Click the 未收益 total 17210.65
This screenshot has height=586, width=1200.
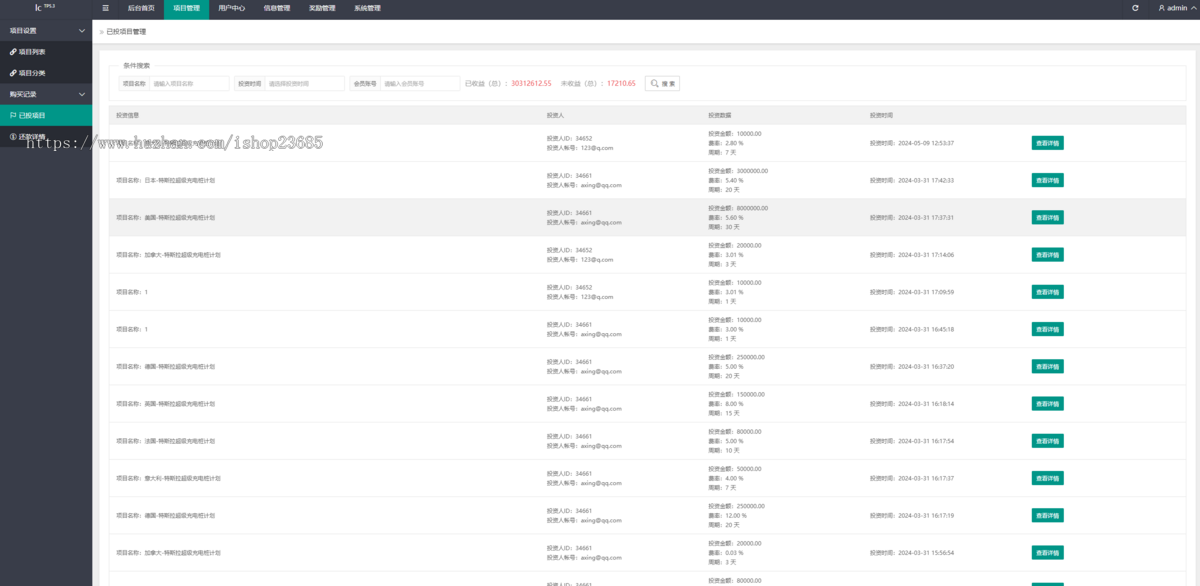(621, 84)
